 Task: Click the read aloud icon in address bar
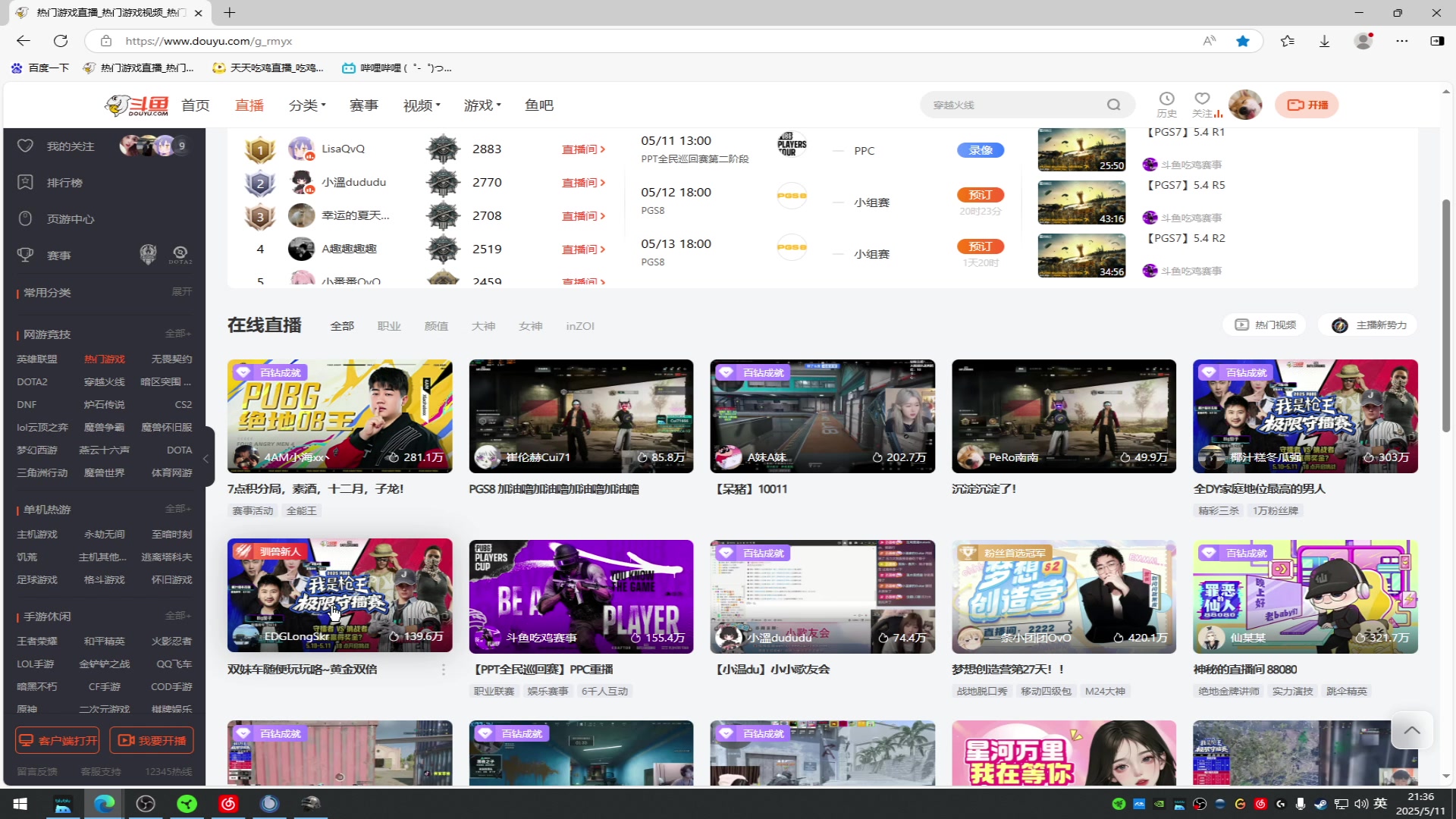(x=1209, y=41)
